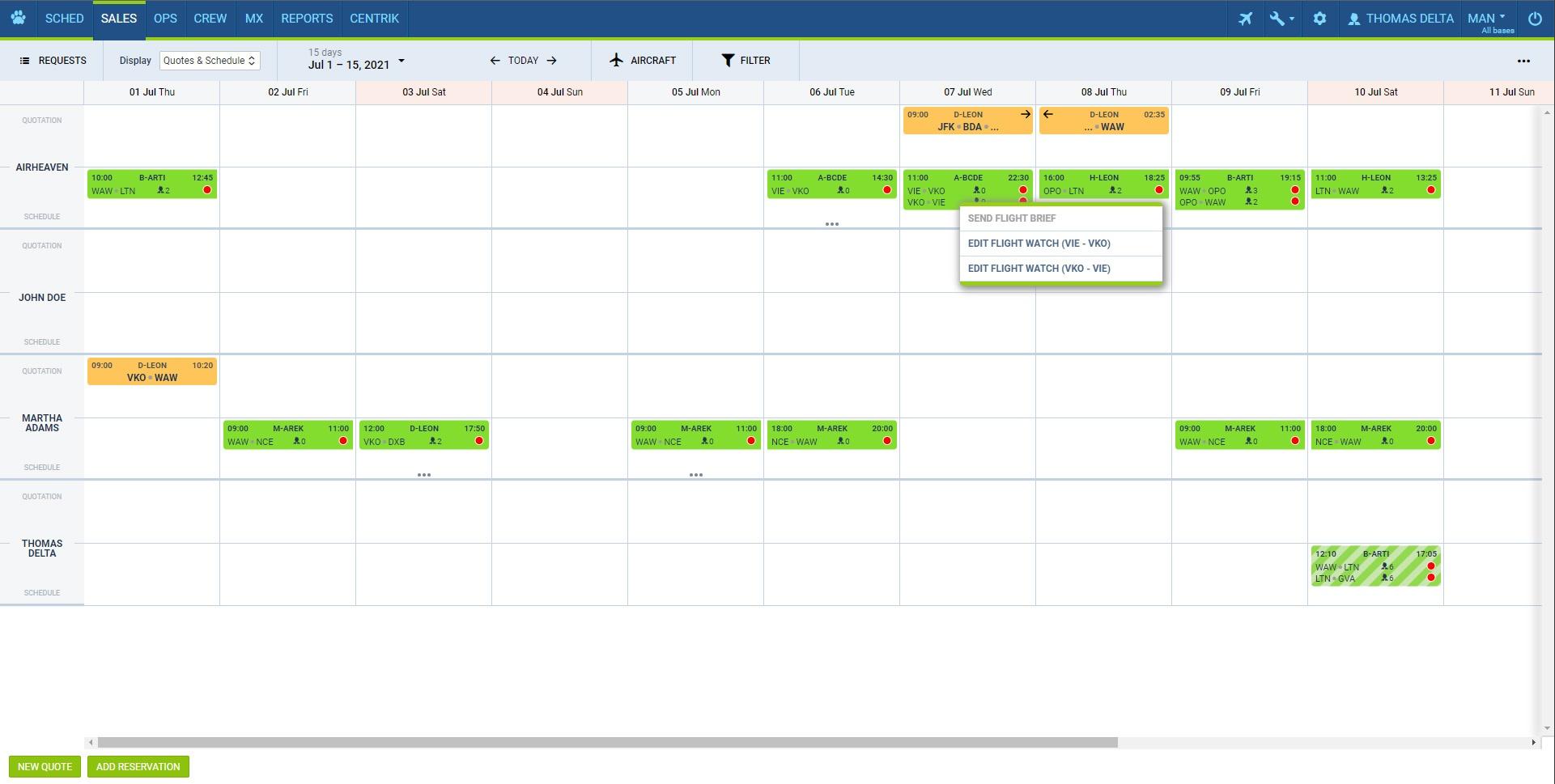1555x784 pixels.
Task: Open the three-dot more options menu
Action: [x=1523, y=61]
